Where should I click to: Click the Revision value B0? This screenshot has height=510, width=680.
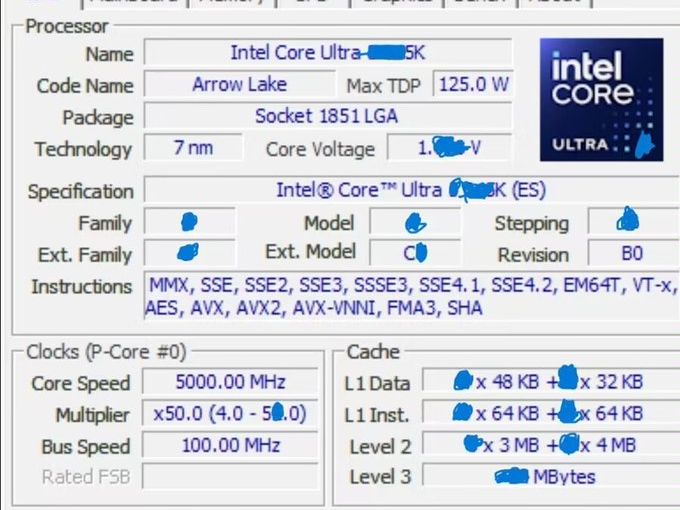click(634, 253)
